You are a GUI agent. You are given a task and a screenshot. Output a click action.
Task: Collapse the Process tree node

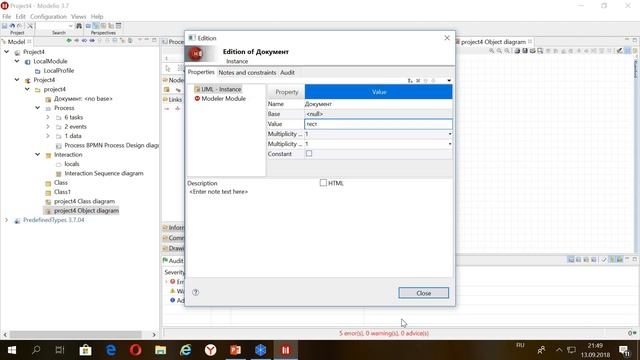(x=38, y=108)
